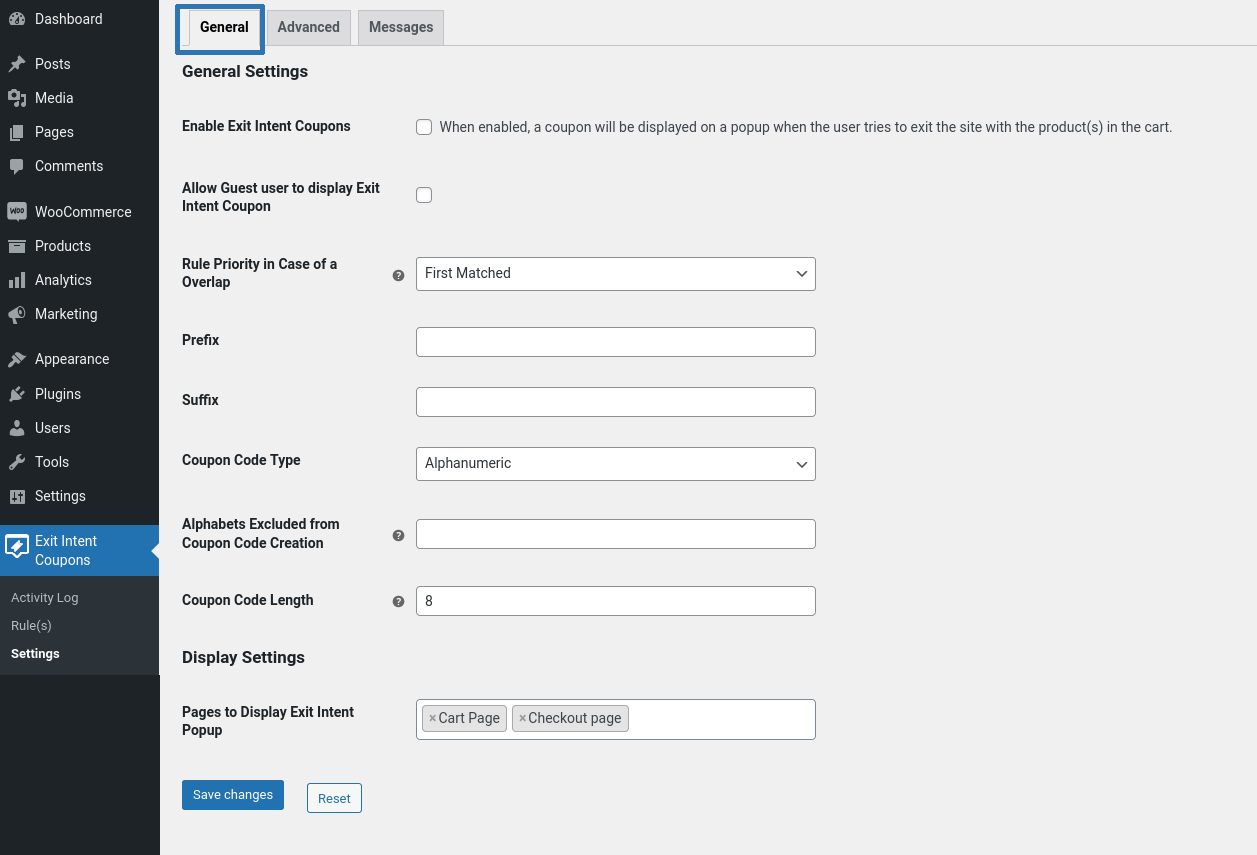
Task: Reset the general settings
Action: [334, 797]
